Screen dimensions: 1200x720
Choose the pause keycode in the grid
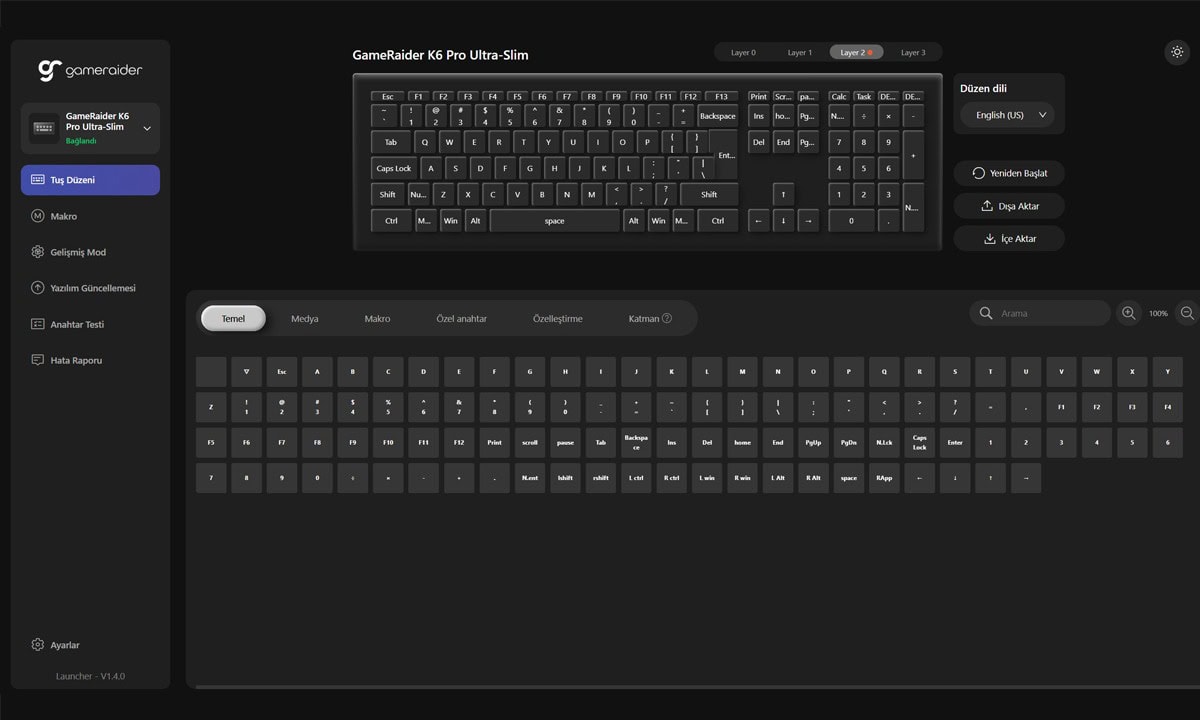tap(565, 442)
